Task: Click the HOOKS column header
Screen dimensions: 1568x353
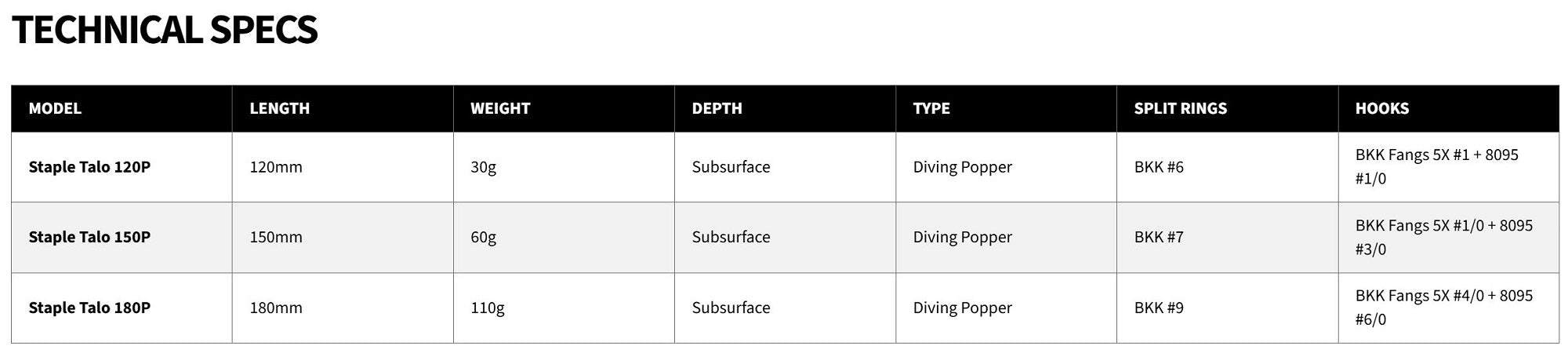Action: click(1381, 108)
